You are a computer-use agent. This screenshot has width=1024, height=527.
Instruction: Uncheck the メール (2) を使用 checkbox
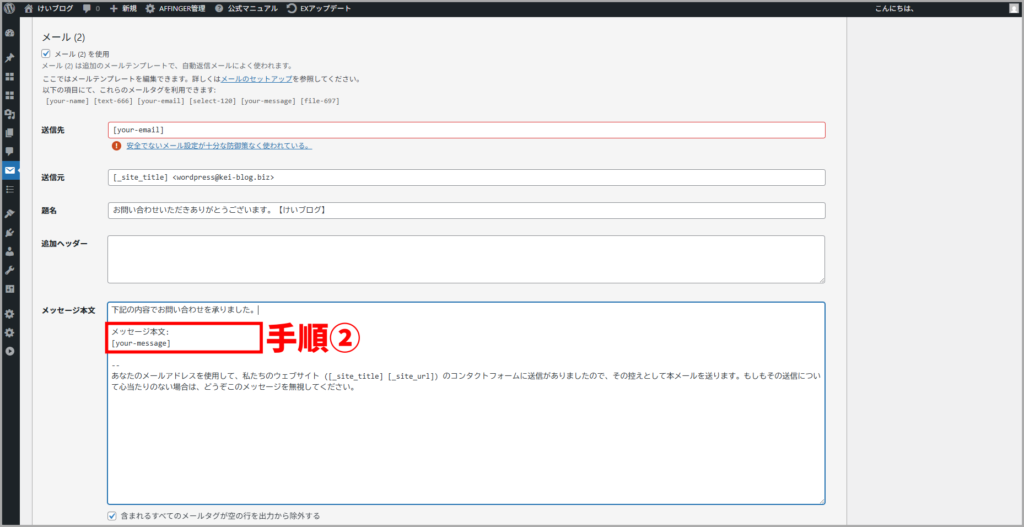click(x=46, y=53)
